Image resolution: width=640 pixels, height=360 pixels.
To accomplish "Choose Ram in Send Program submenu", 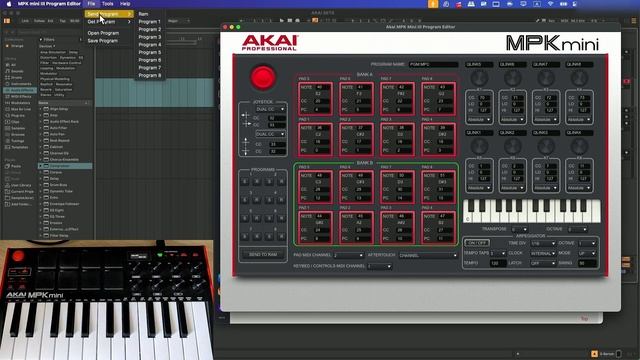I will [143, 14].
